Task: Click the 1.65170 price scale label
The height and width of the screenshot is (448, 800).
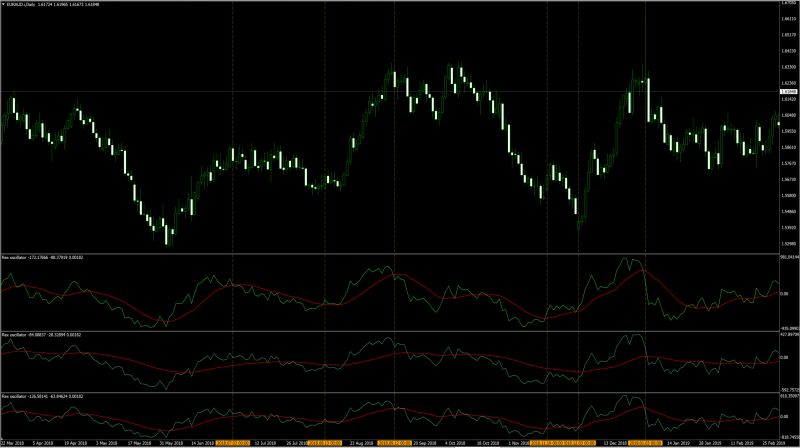Action: pos(789,35)
